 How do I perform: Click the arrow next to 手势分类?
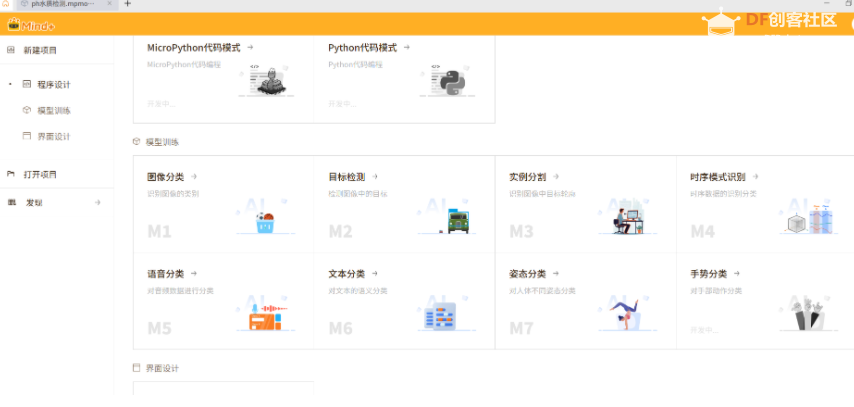737,274
